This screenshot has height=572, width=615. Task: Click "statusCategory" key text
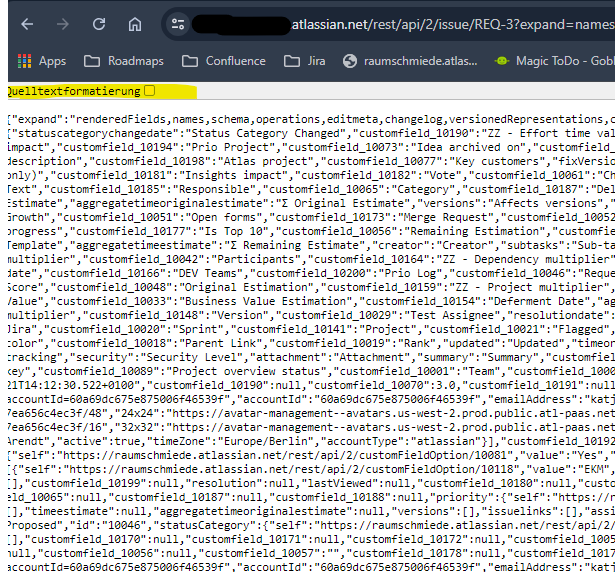[x=205, y=526]
